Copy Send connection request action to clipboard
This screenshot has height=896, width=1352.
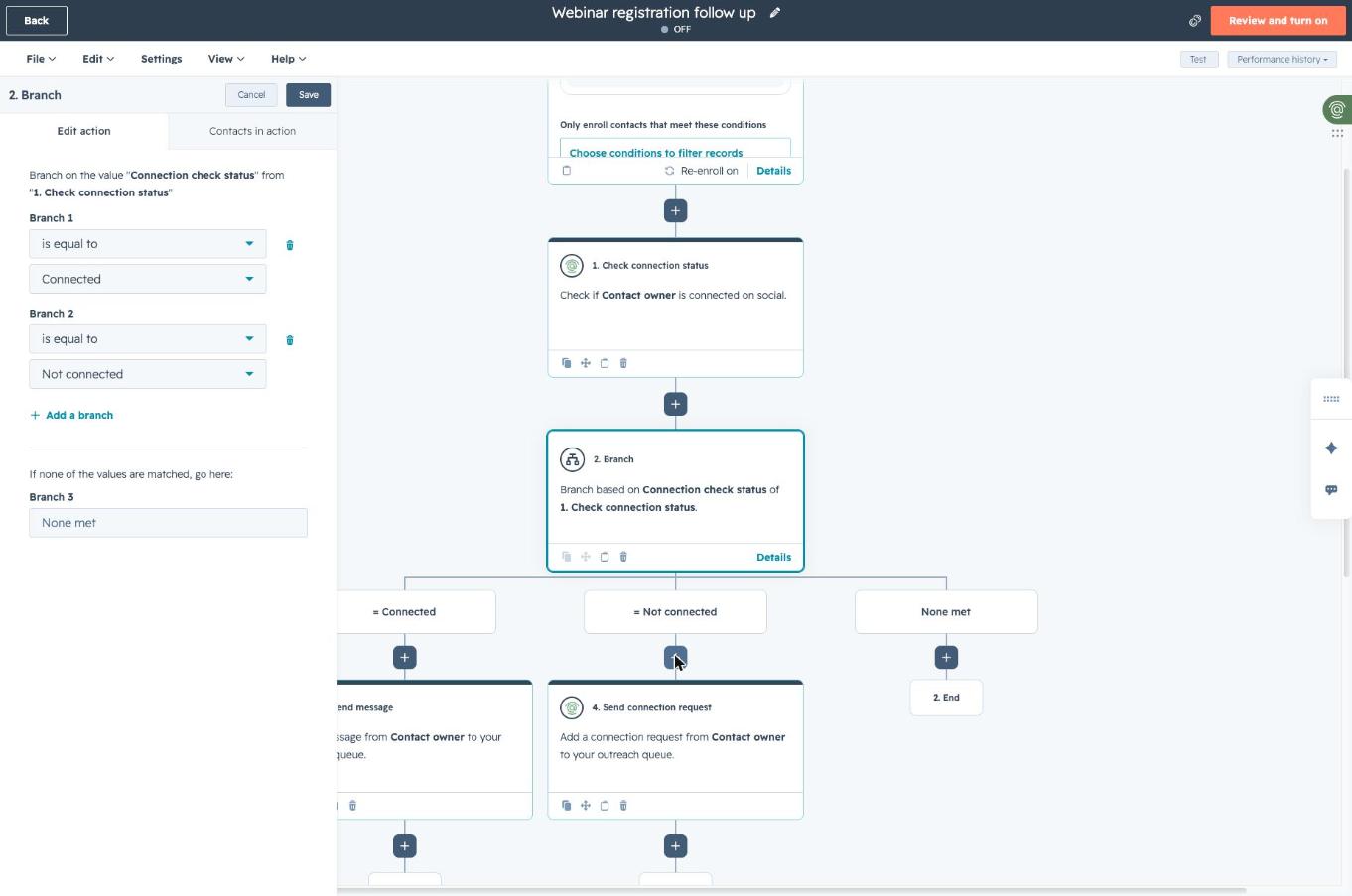click(605, 806)
